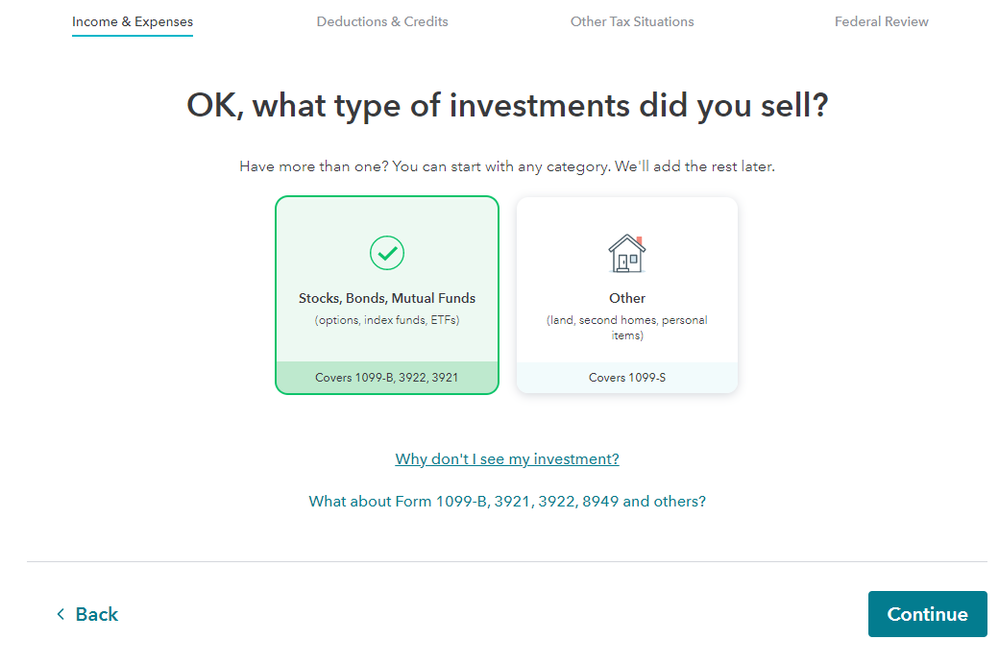
Task: Click the house icon on Other card
Action: pos(627,253)
